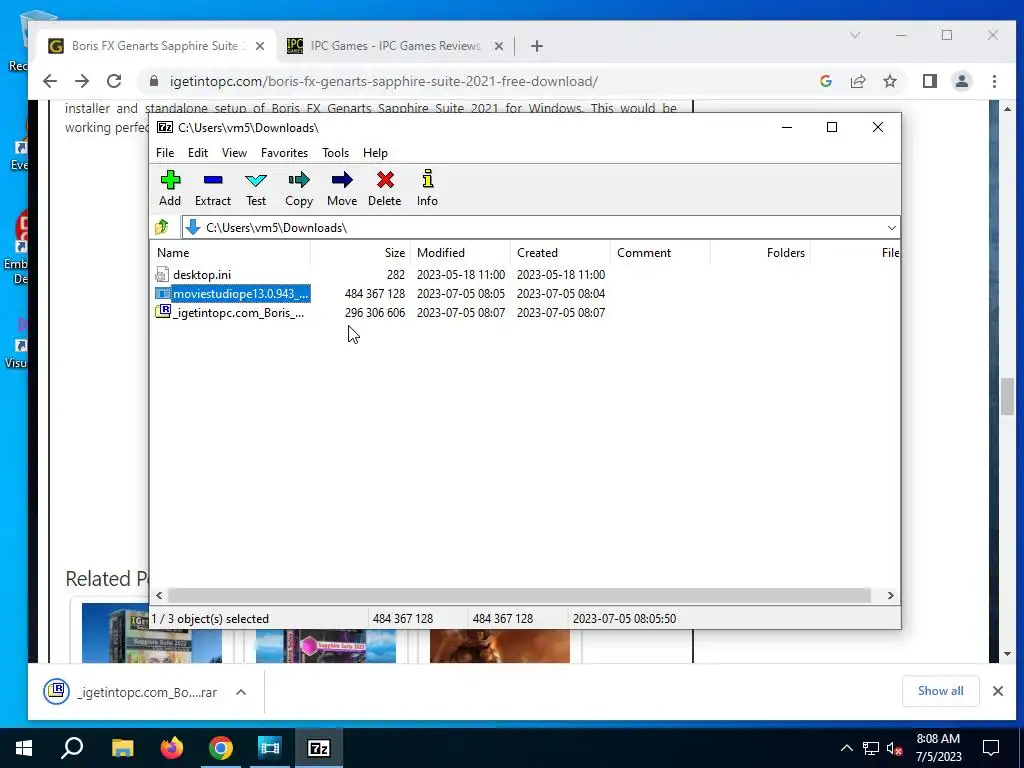Sort by the Modified column header

[460, 253]
